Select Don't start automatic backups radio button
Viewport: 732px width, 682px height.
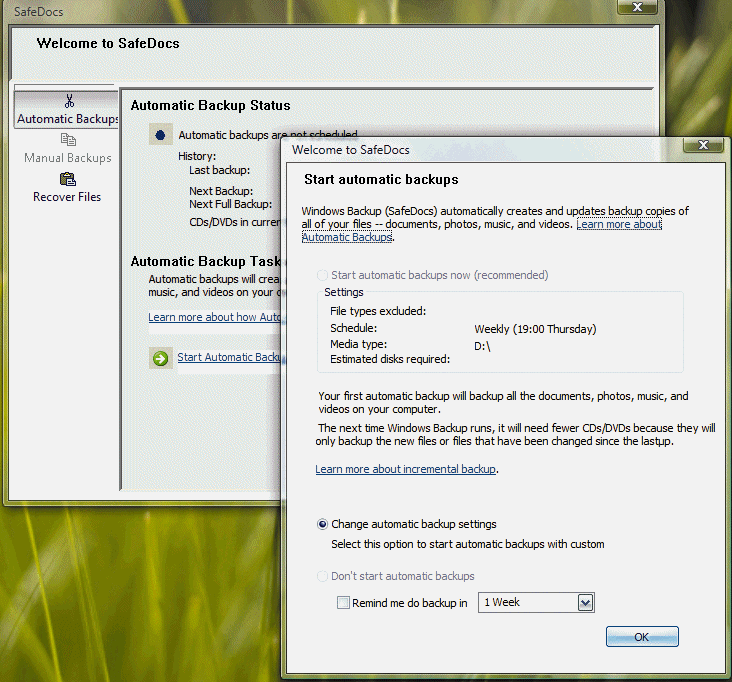click(322, 576)
